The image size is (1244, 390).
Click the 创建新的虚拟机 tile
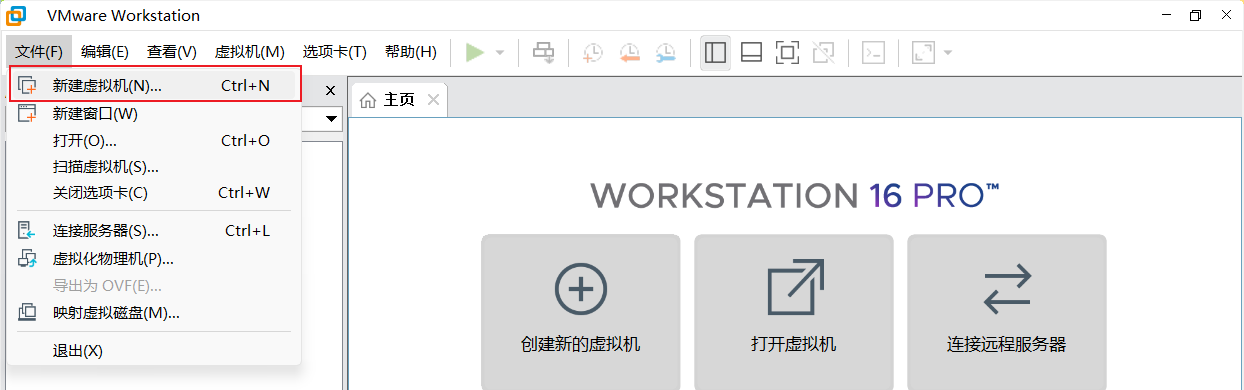pos(581,312)
